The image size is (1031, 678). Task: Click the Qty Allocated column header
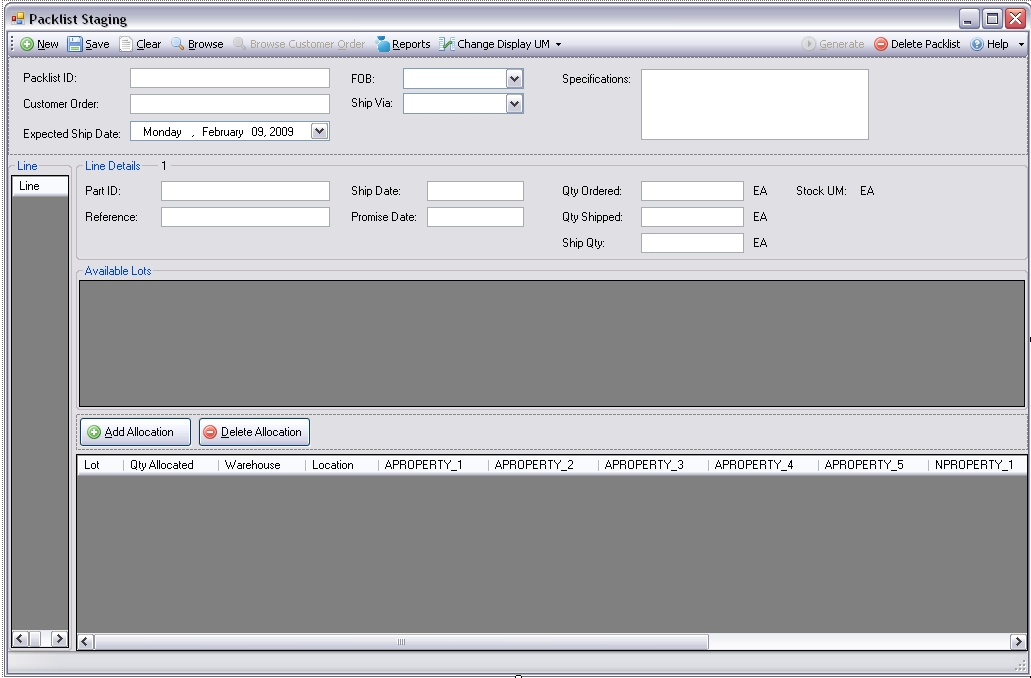pyautogui.click(x=162, y=465)
